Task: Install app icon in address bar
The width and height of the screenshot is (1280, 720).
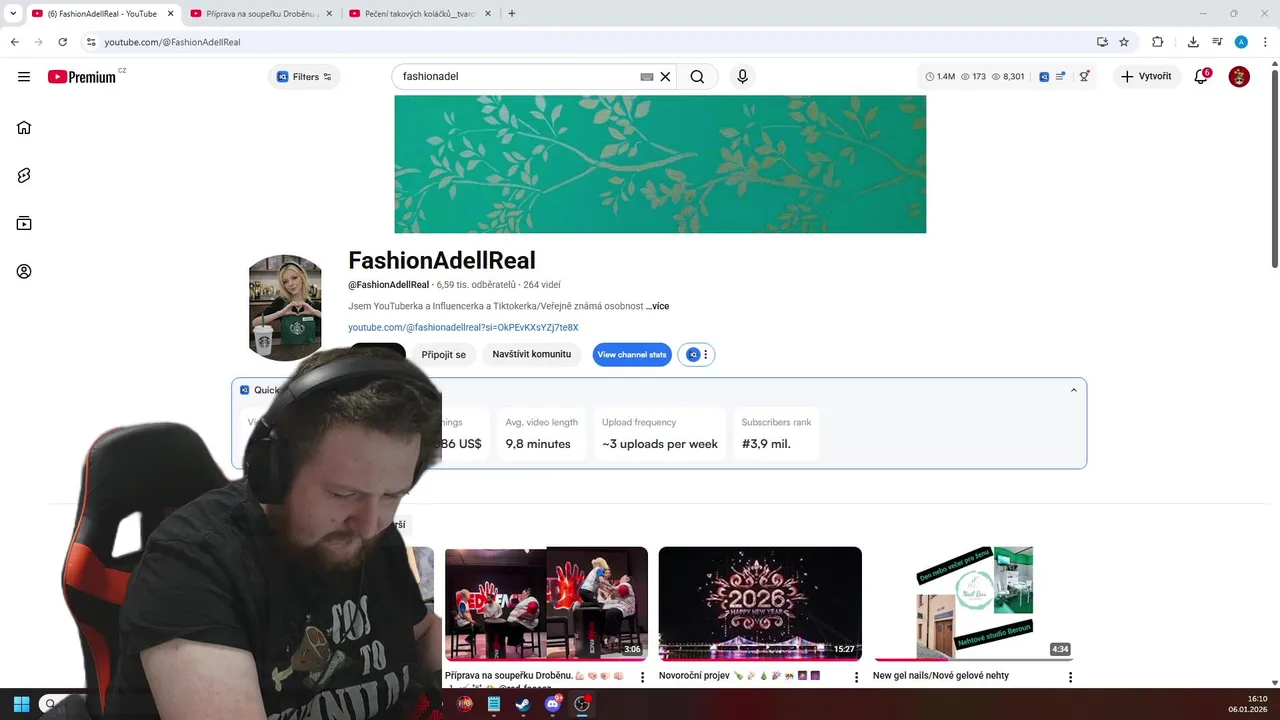Action: [x=1102, y=42]
